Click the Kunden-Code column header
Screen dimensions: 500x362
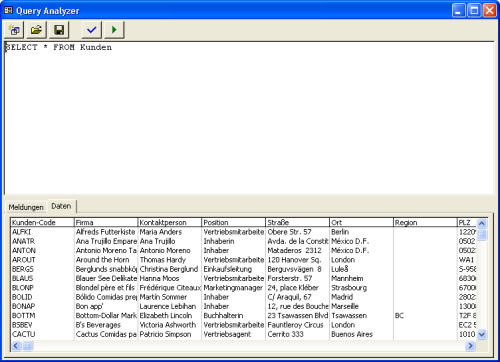(42, 222)
